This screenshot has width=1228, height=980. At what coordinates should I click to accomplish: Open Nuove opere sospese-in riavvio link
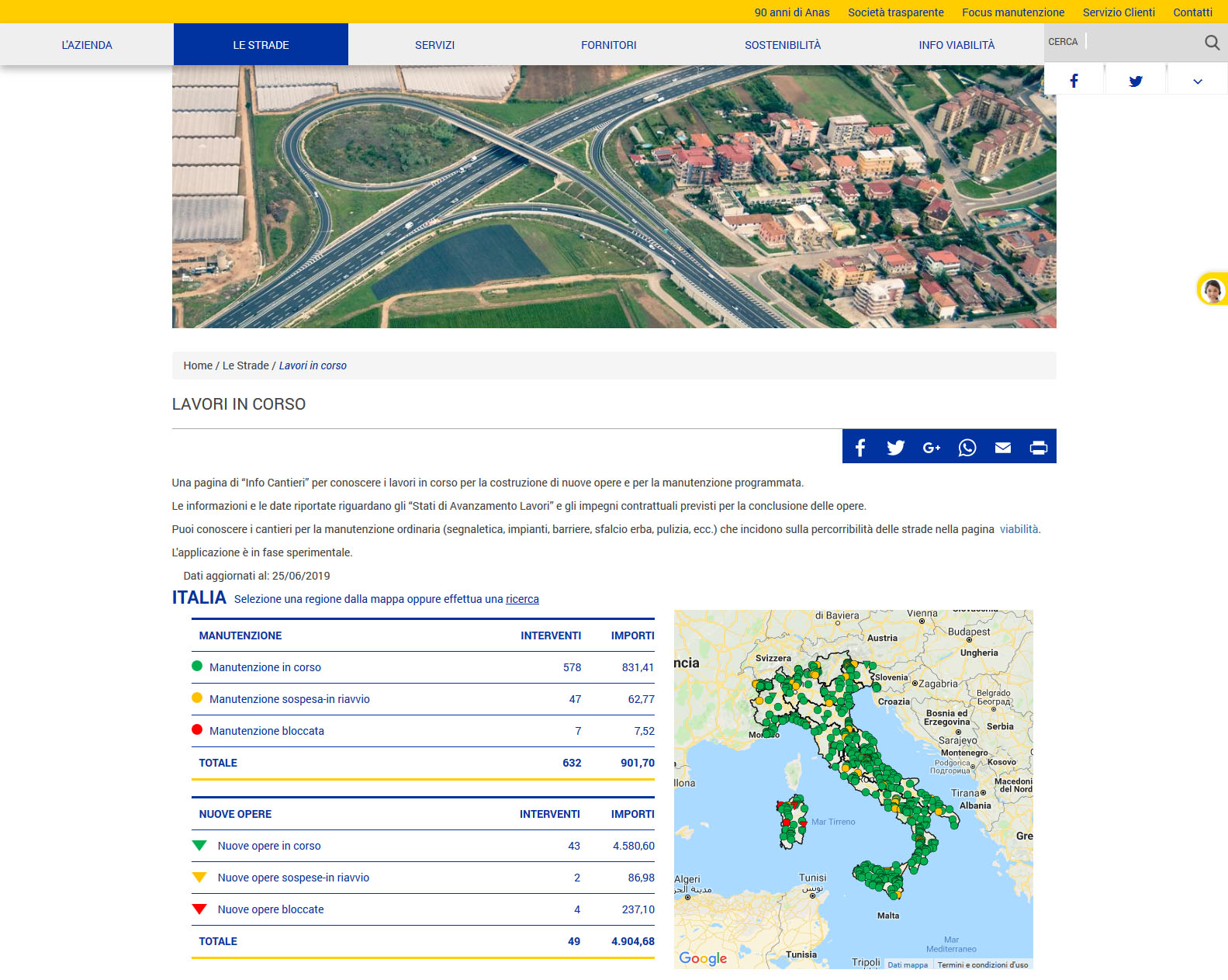click(293, 878)
